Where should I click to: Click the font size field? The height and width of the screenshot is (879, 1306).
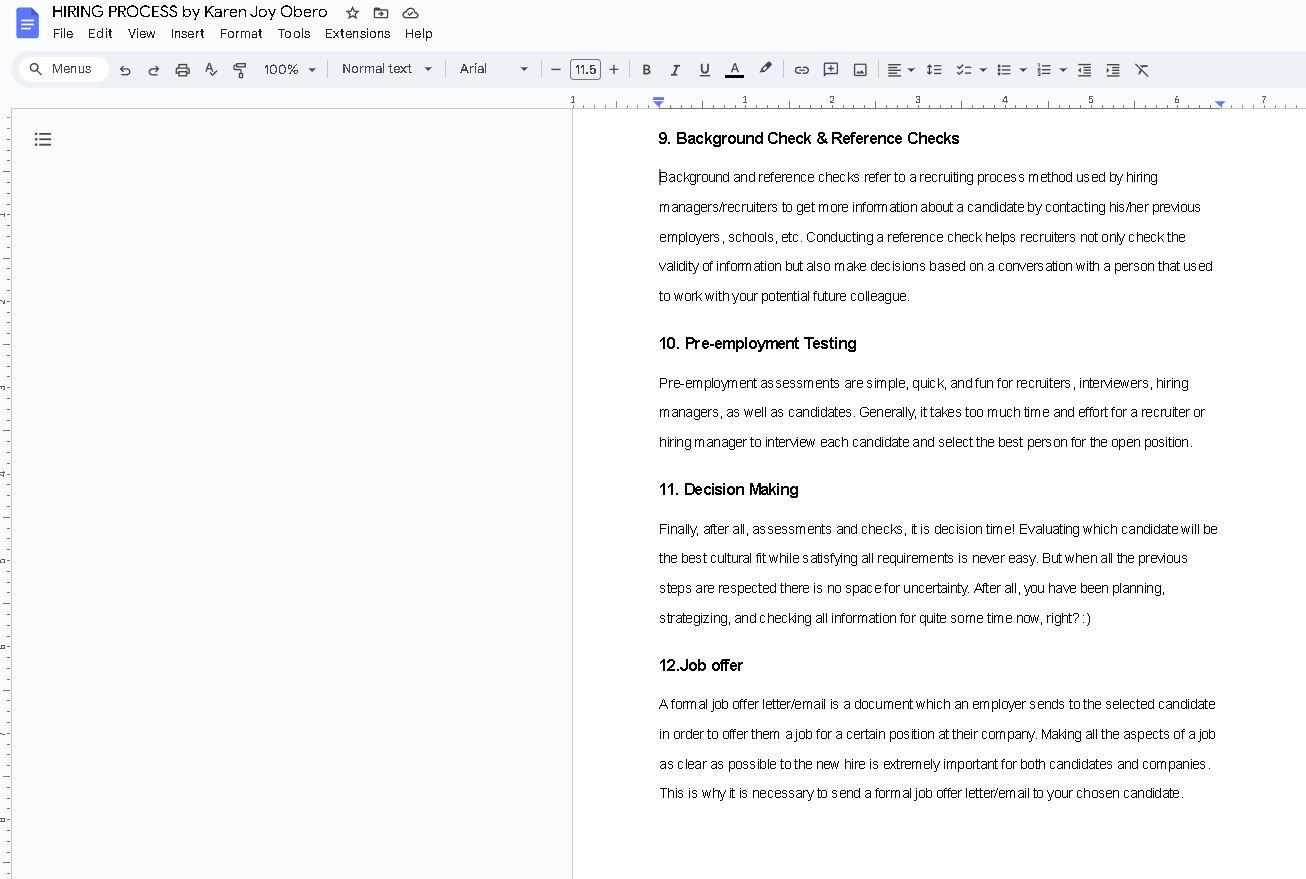585,70
